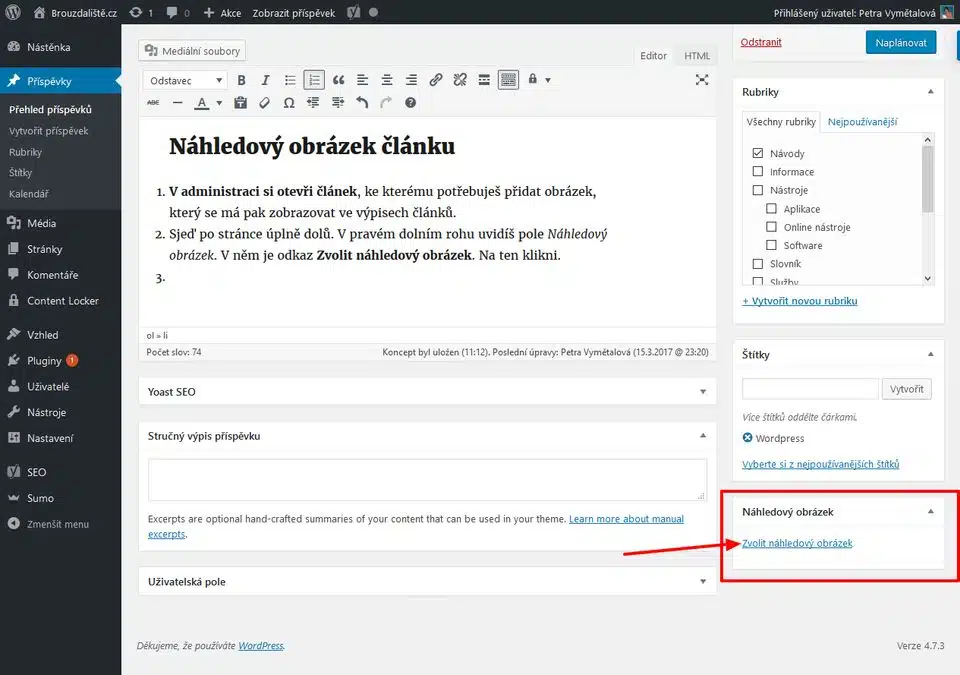Screen dimensions: 960x675
Task: Toggle italic formatting in editor toolbar
Action: click(265, 80)
